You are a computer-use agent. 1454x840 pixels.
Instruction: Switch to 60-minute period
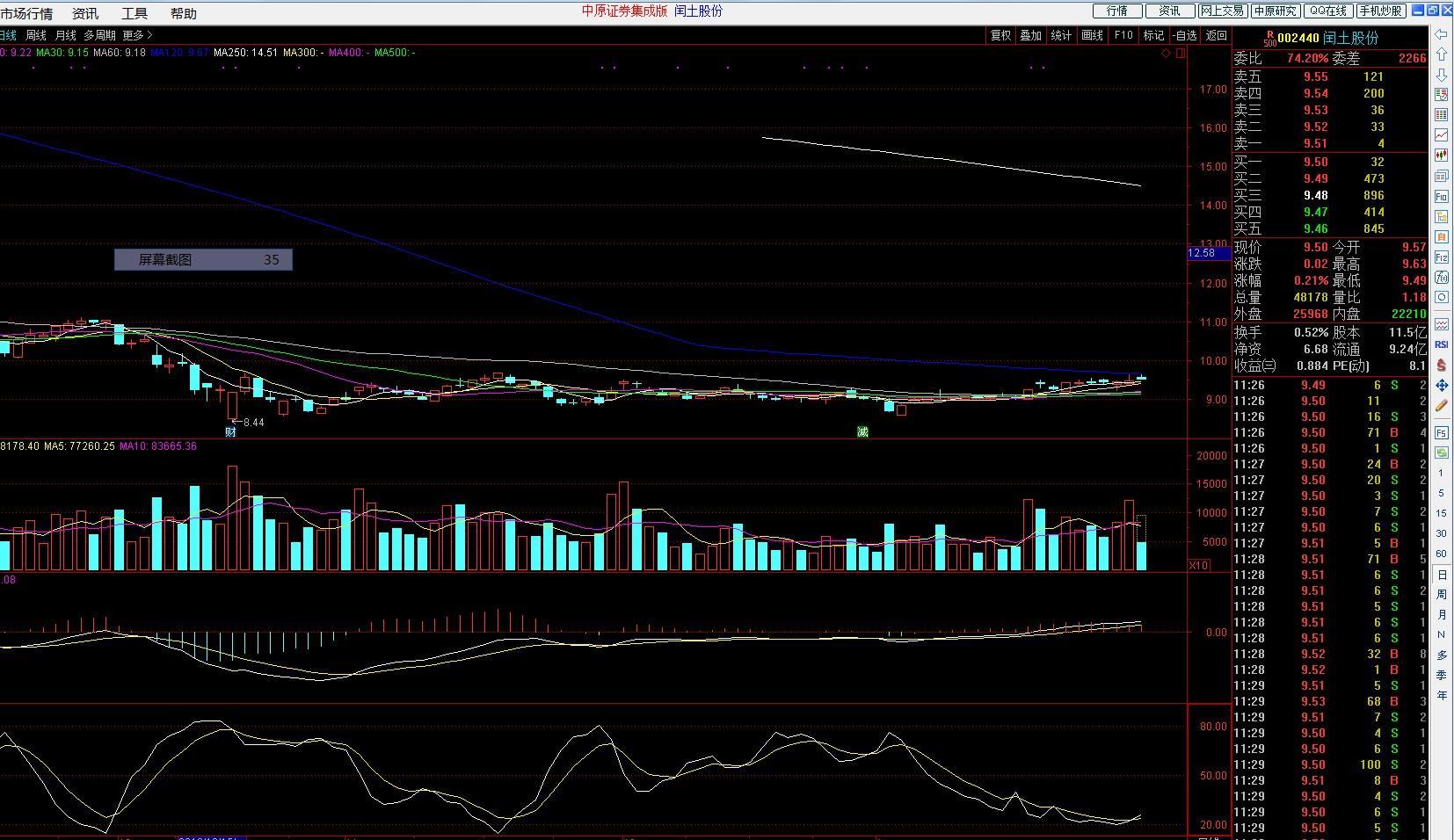click(1441, 554)
